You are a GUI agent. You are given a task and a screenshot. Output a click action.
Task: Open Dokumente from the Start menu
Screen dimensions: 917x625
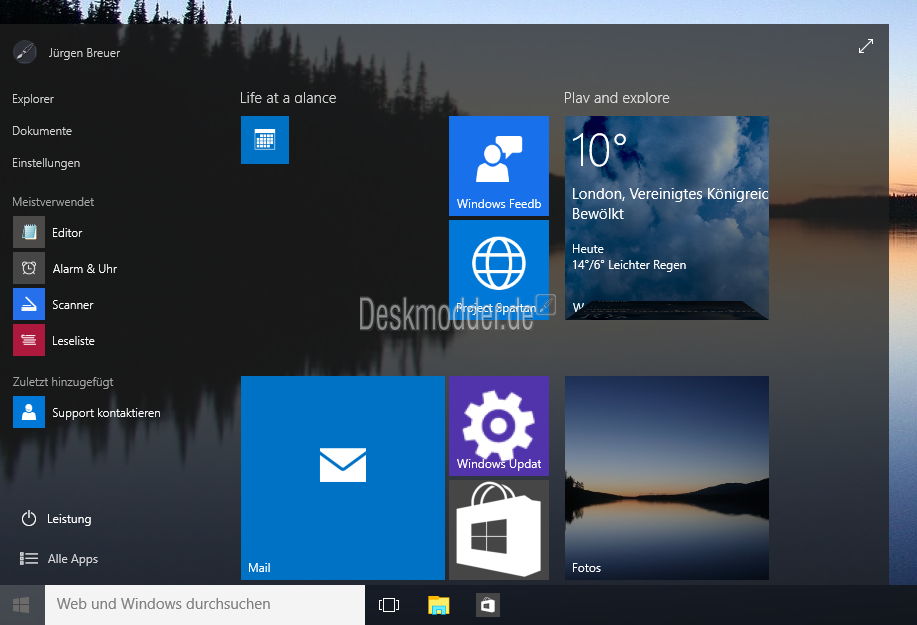click(42, 131)
